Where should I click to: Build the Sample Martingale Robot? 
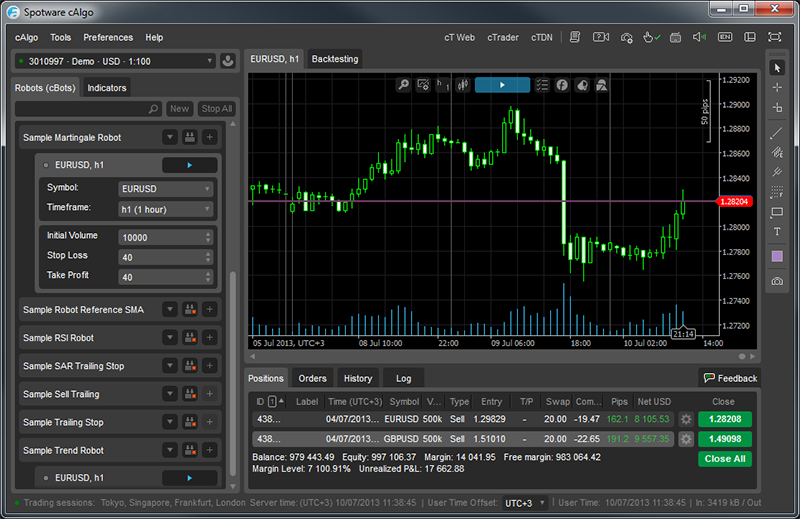[189, 137]
